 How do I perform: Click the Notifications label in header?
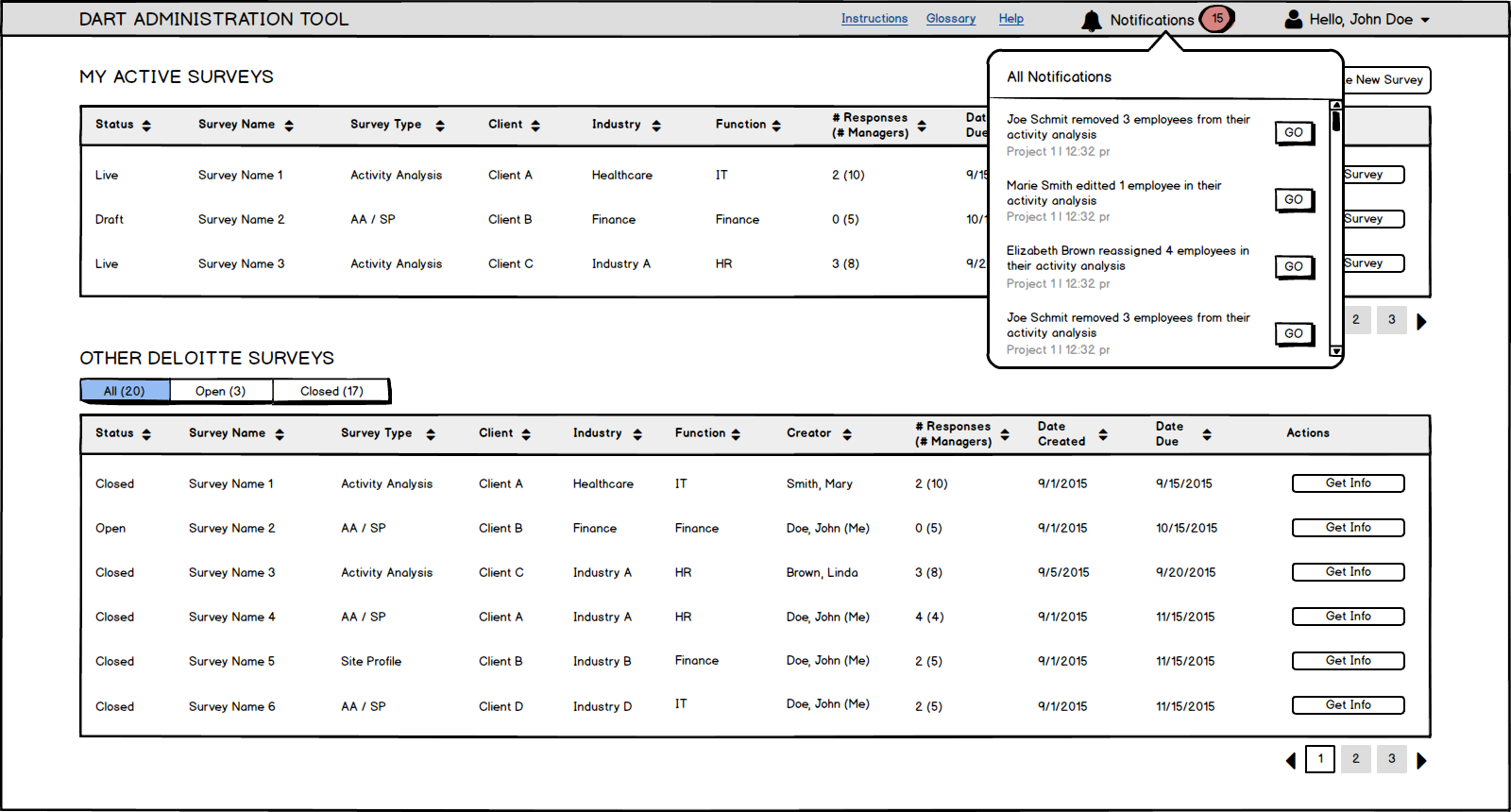(x=1151, y=20)
